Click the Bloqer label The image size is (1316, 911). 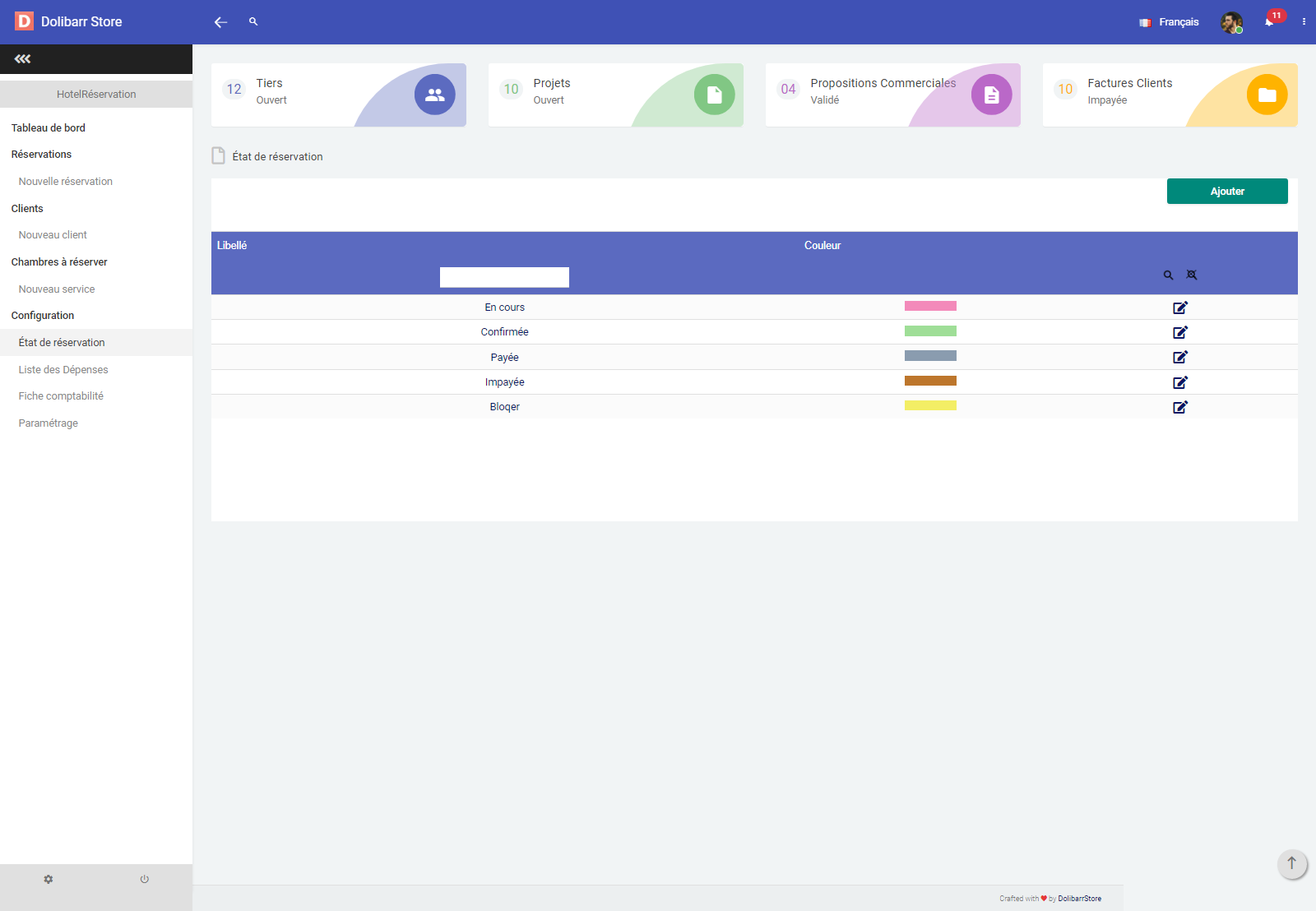504,407
